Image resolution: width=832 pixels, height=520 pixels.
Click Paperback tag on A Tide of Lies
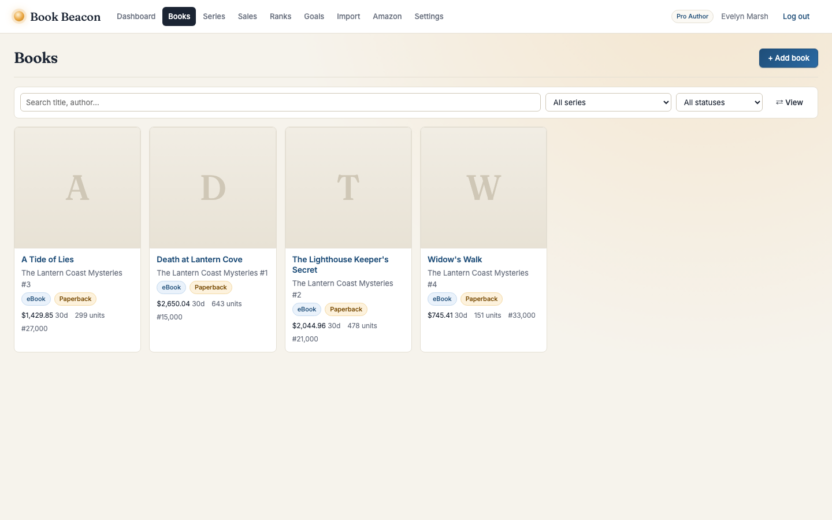(x=75, y=299)
